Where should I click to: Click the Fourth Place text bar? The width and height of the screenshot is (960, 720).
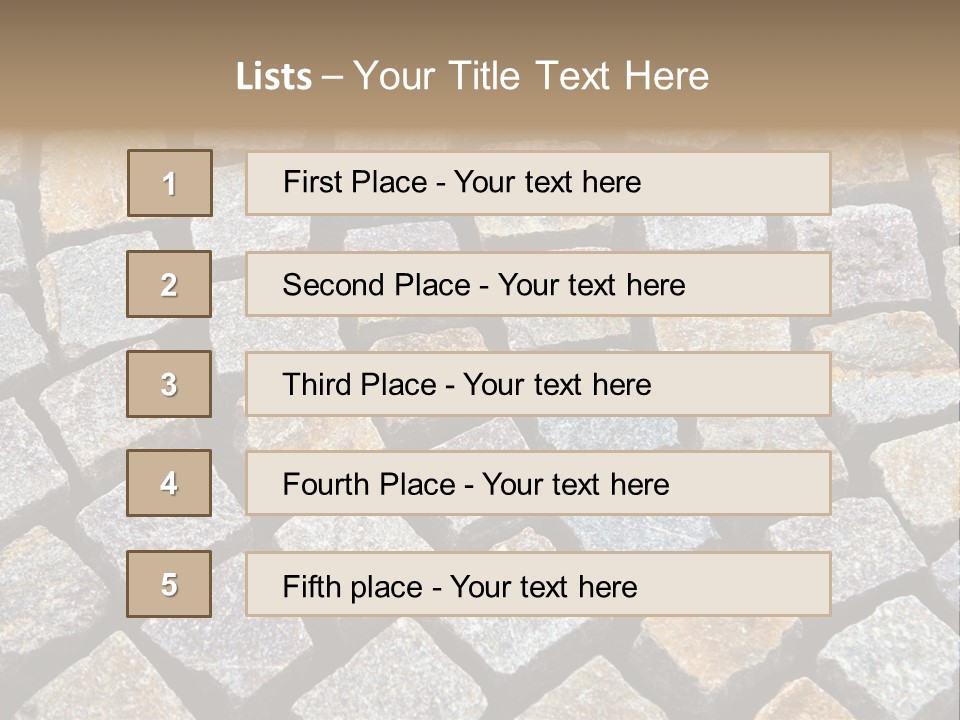pos(538,483)
